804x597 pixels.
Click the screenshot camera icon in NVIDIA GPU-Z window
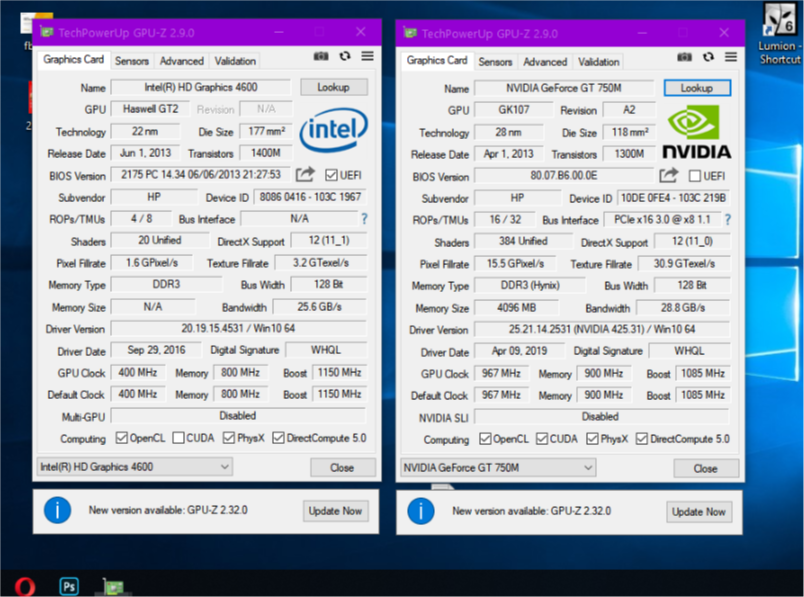pos(685,57)
